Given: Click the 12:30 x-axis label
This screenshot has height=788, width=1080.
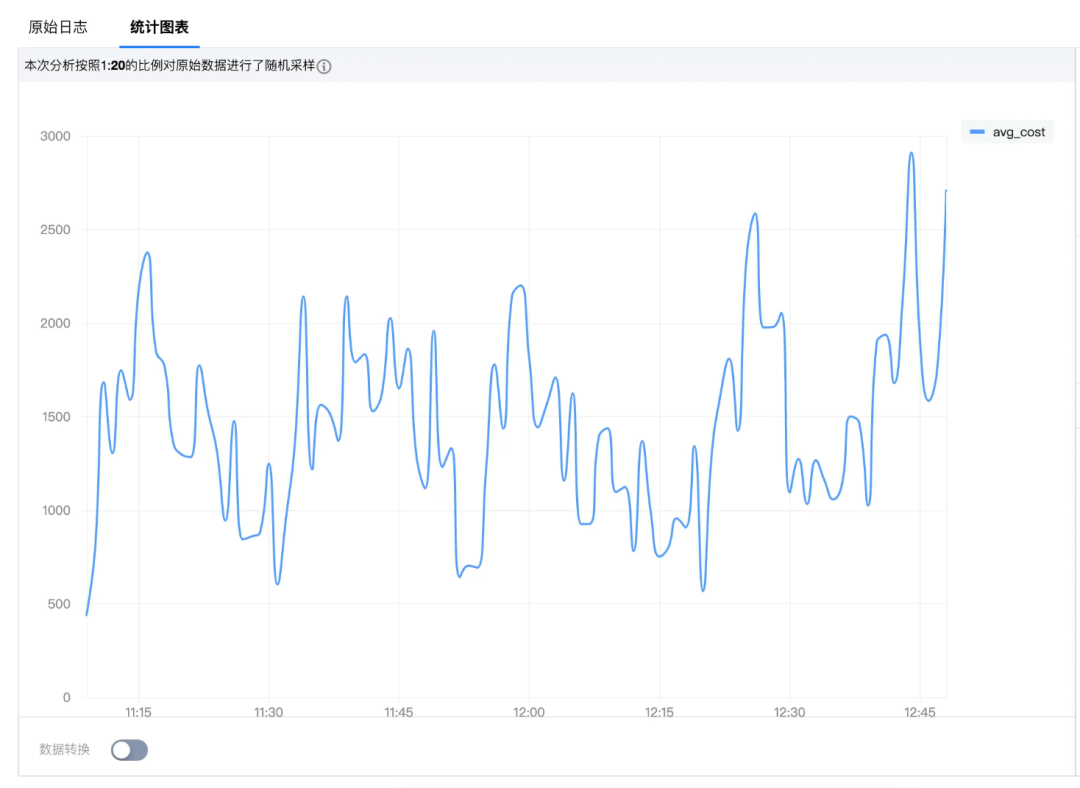Looking at the screenshot, I should point(789,712).
